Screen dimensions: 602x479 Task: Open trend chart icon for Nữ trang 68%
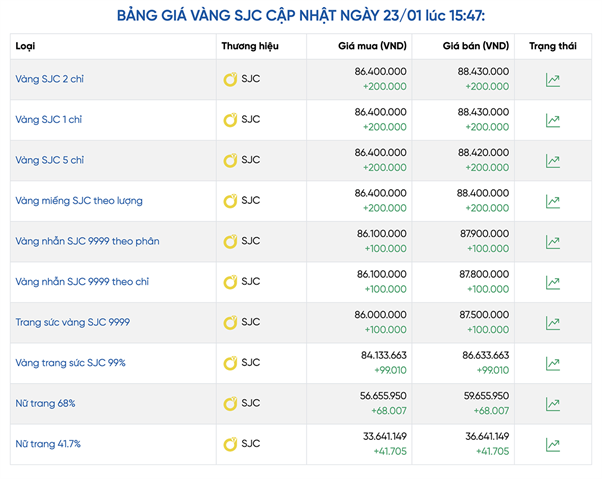pos(553,404)
